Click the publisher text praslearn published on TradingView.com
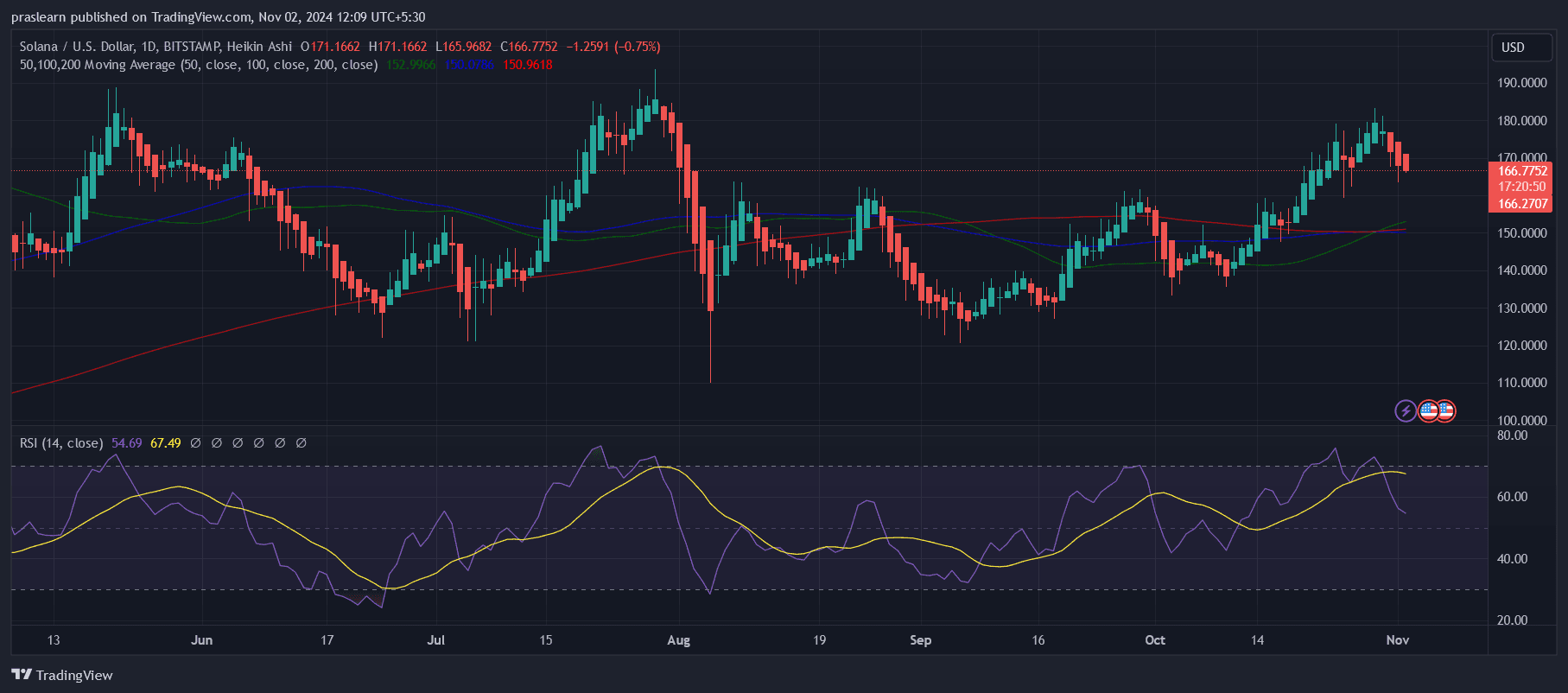 click(131, 17)
